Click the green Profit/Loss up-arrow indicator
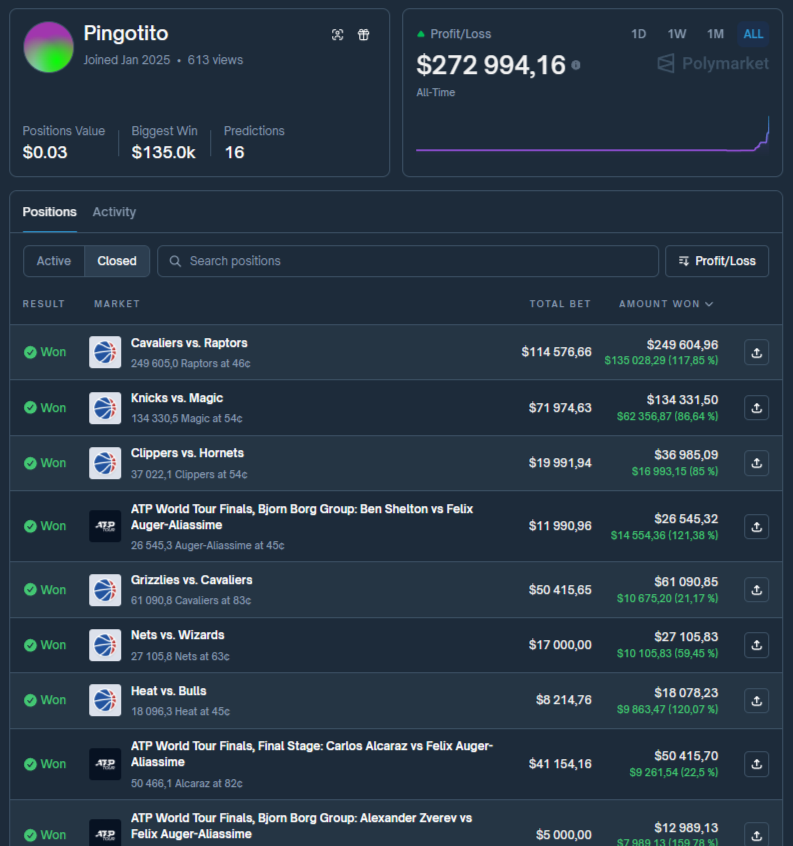This screenshot has height=846, width=793. pos(421,34)
